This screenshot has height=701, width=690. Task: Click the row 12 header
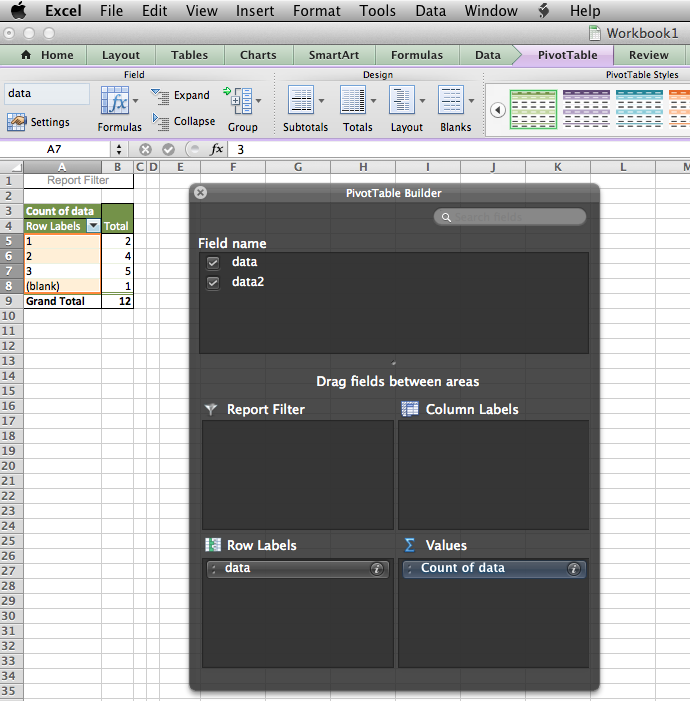point(12,346)
